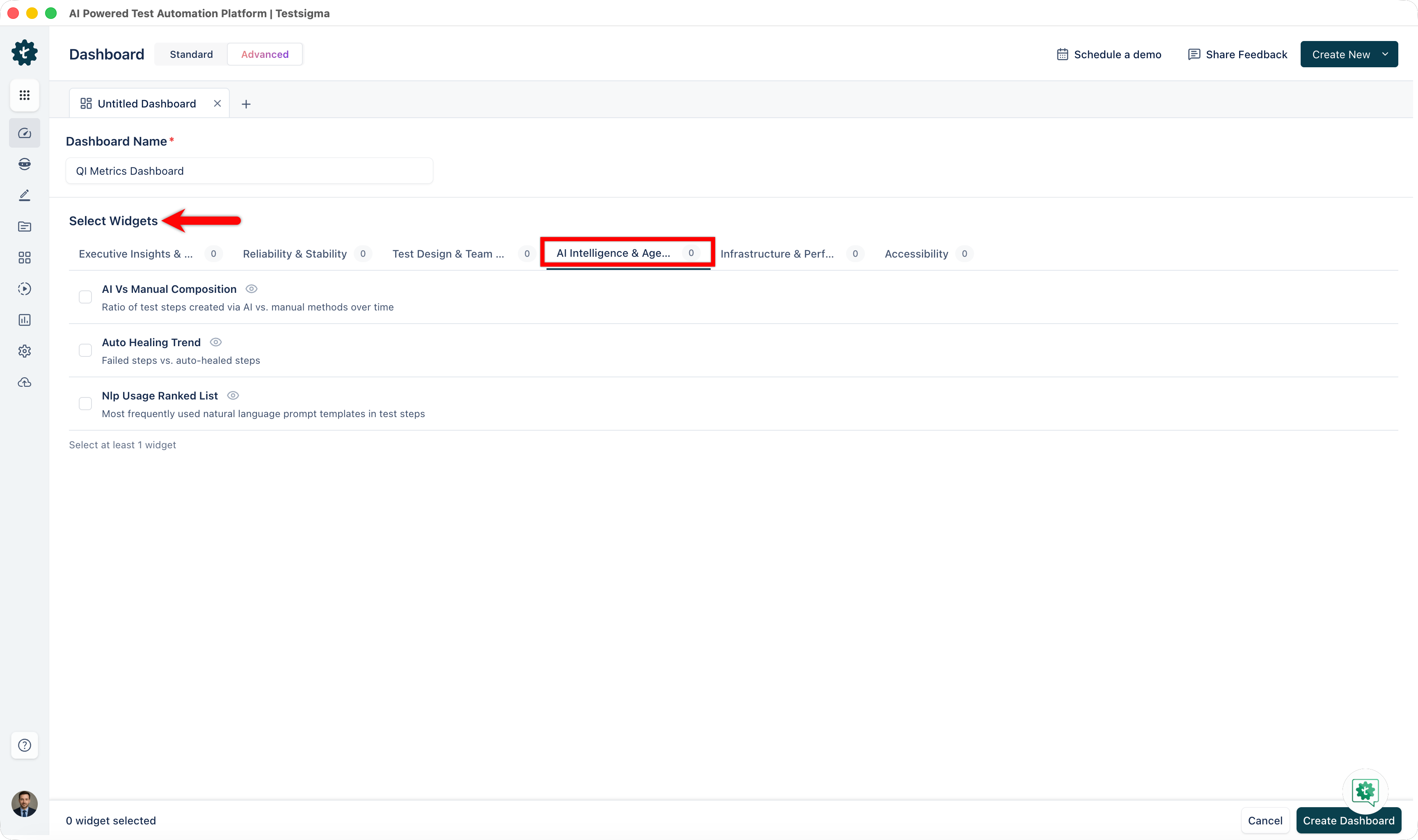Close the Untitled Dashboard tab

[x=217, y=104]
